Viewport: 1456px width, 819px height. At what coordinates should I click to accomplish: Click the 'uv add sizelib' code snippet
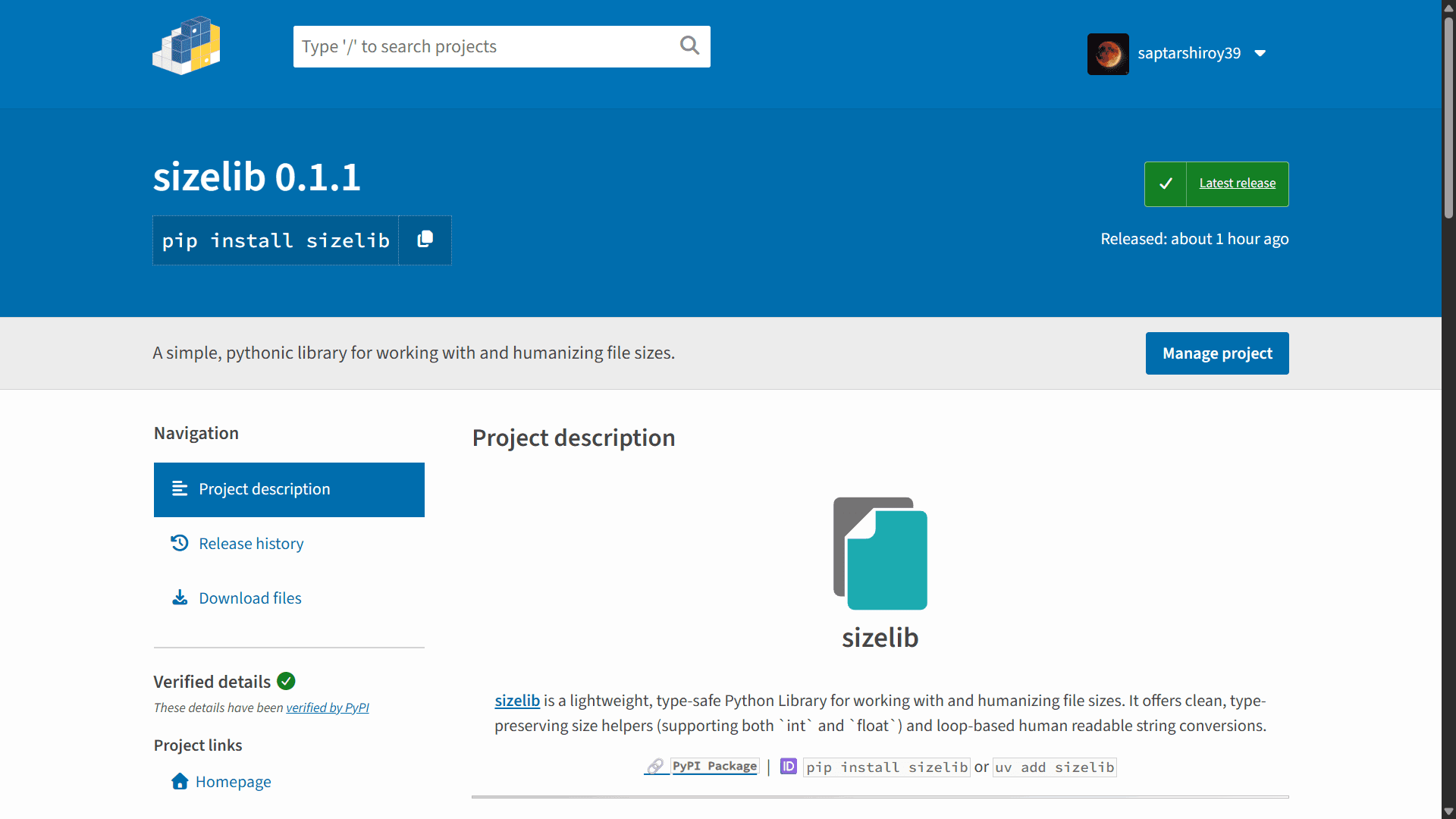point(1055,767)
